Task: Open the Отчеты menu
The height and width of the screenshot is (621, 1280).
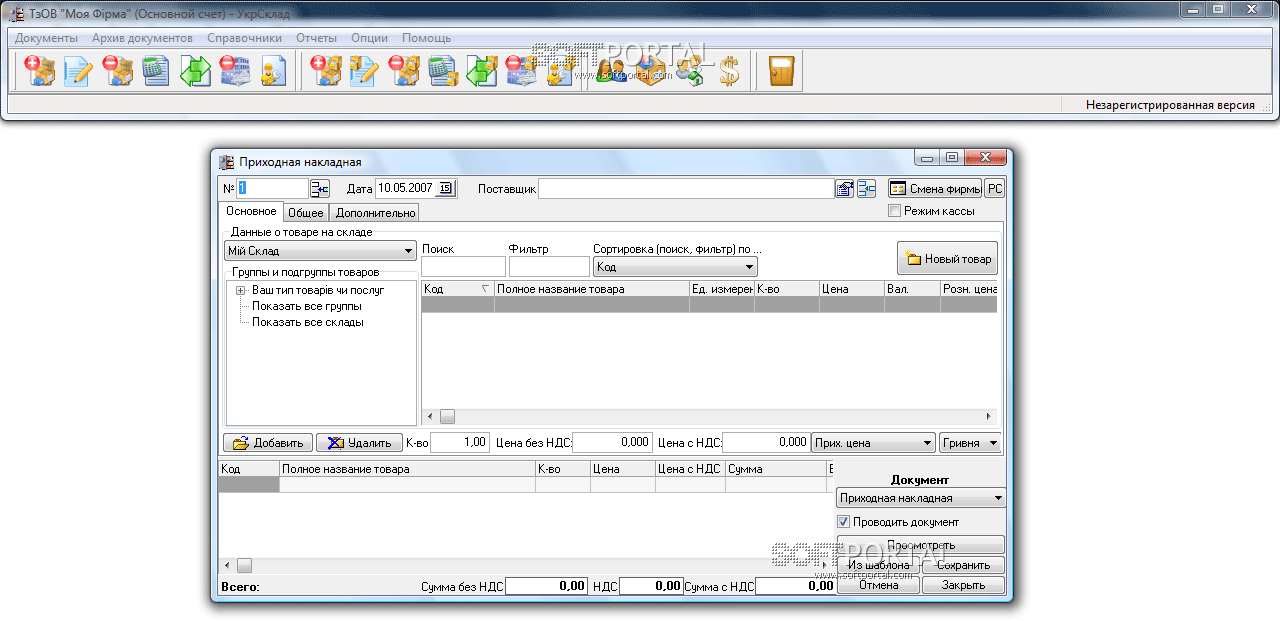Action: click(316, 38)
